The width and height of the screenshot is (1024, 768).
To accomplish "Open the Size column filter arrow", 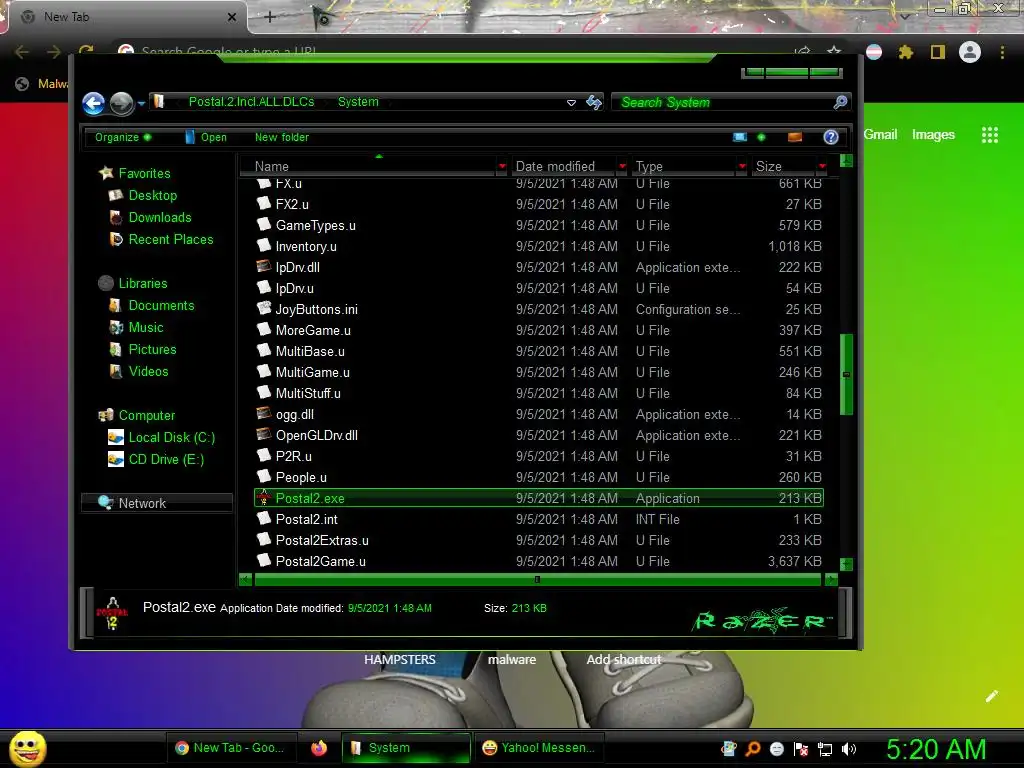I will 823,167.
